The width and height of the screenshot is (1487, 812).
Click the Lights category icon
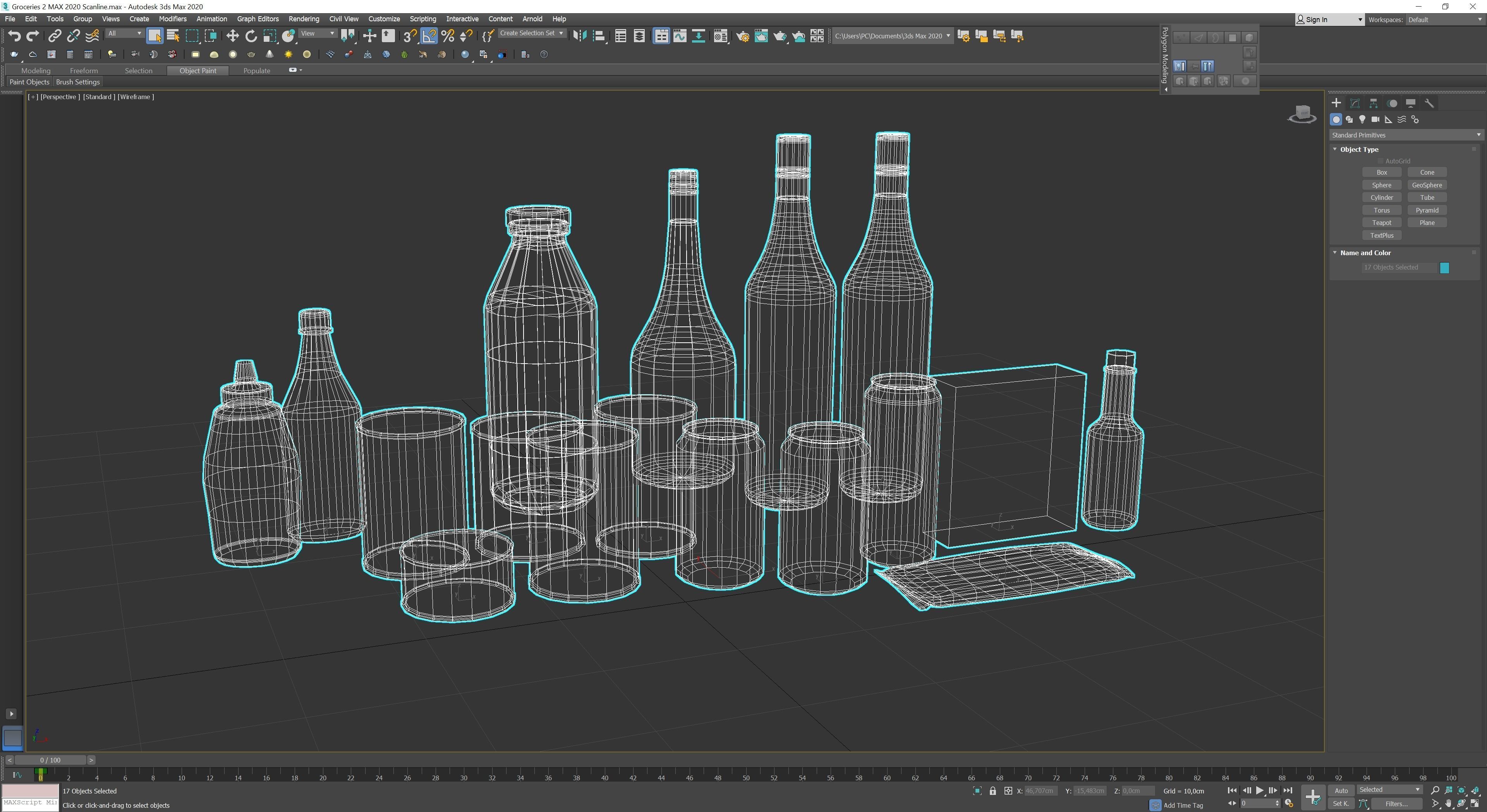[x=1362, y=120]
